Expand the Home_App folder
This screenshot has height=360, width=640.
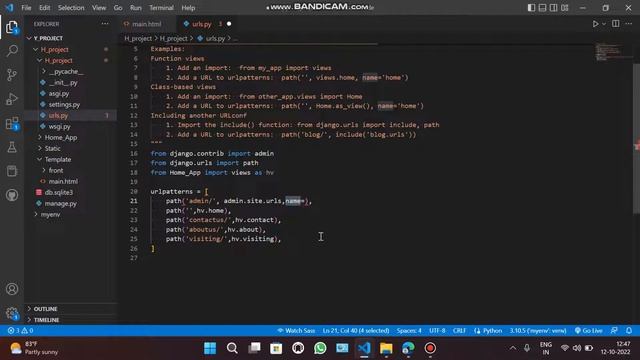[61, 138]
